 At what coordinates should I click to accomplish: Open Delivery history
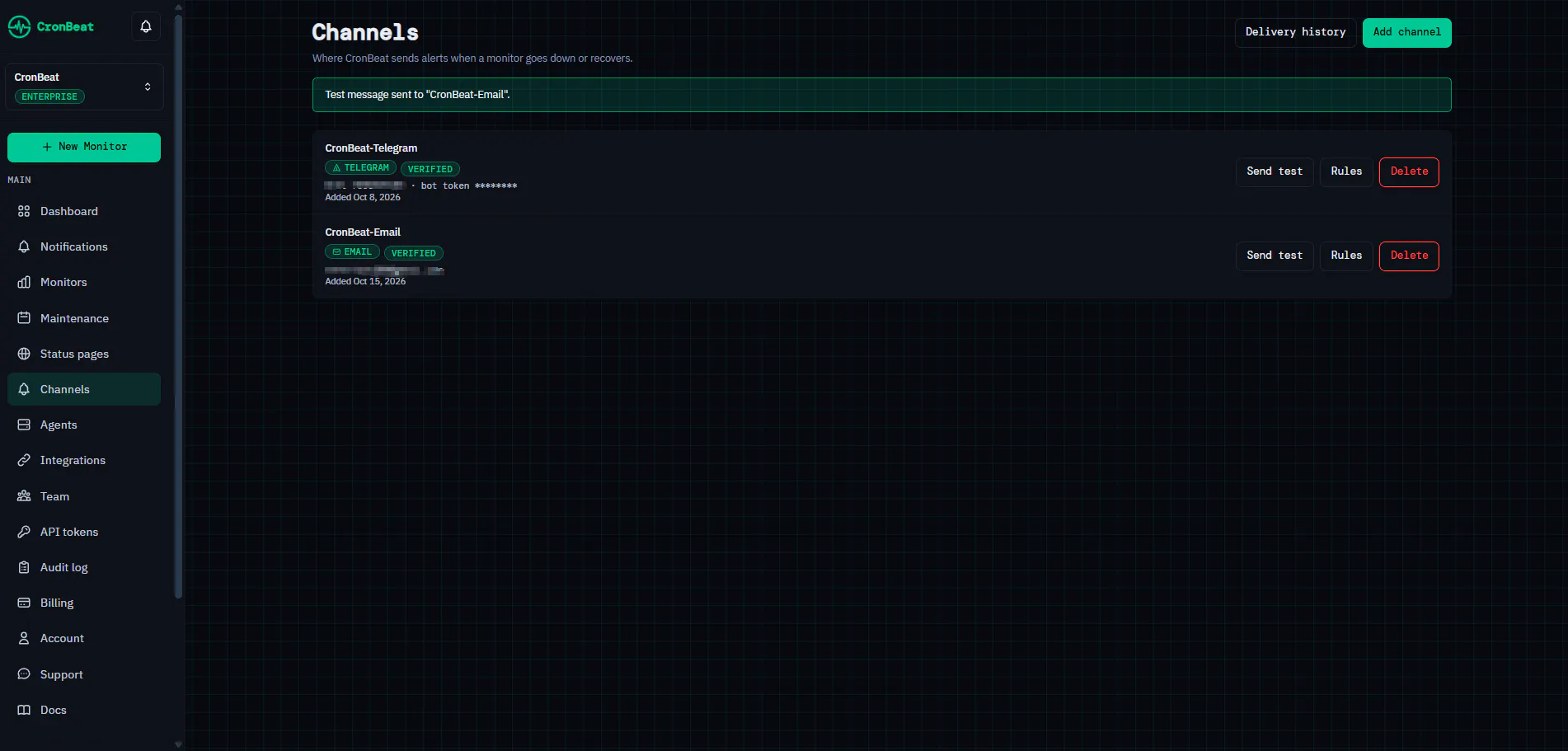[1295, 32]
